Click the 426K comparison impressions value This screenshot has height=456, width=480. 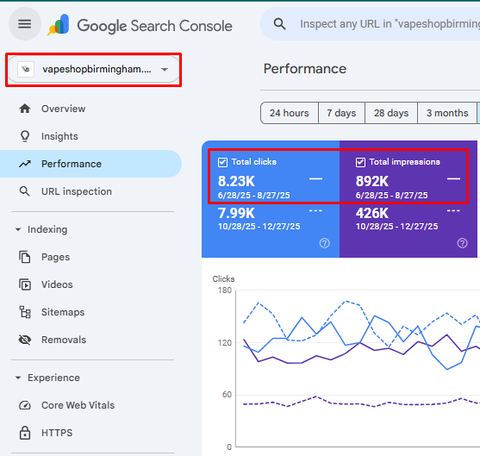click(x=372, y=213)
